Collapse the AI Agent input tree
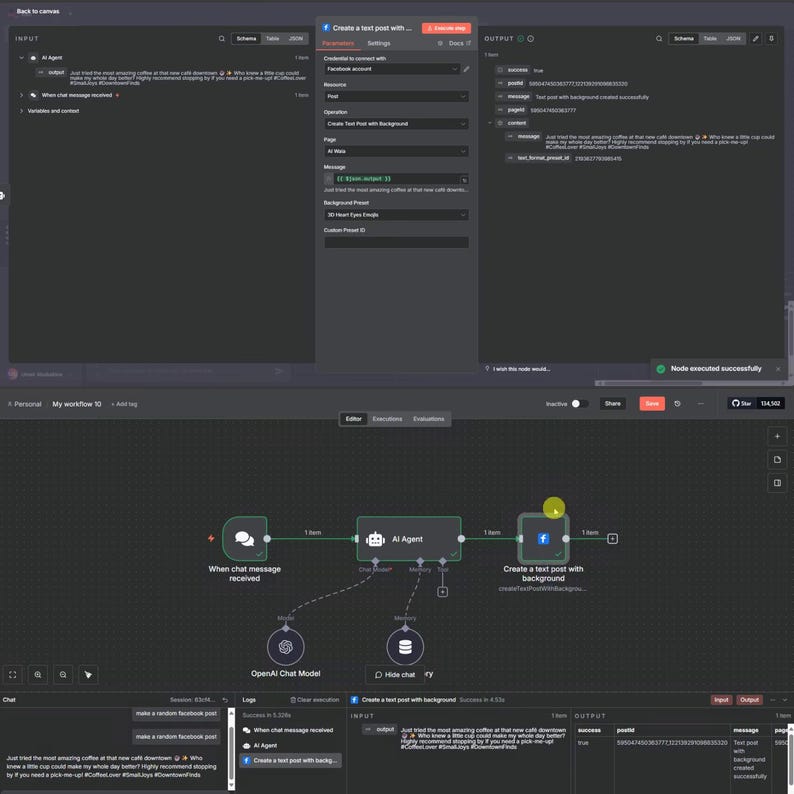This screenshot has width=794, height=794. click(21, 58)
